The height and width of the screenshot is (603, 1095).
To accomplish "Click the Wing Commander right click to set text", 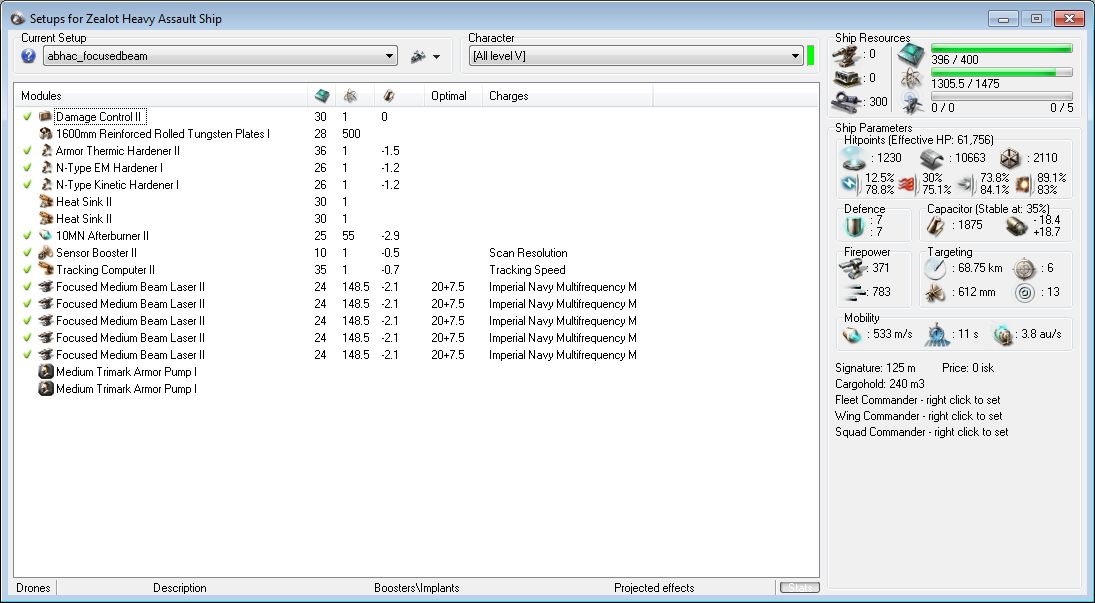I will [918, 416].
